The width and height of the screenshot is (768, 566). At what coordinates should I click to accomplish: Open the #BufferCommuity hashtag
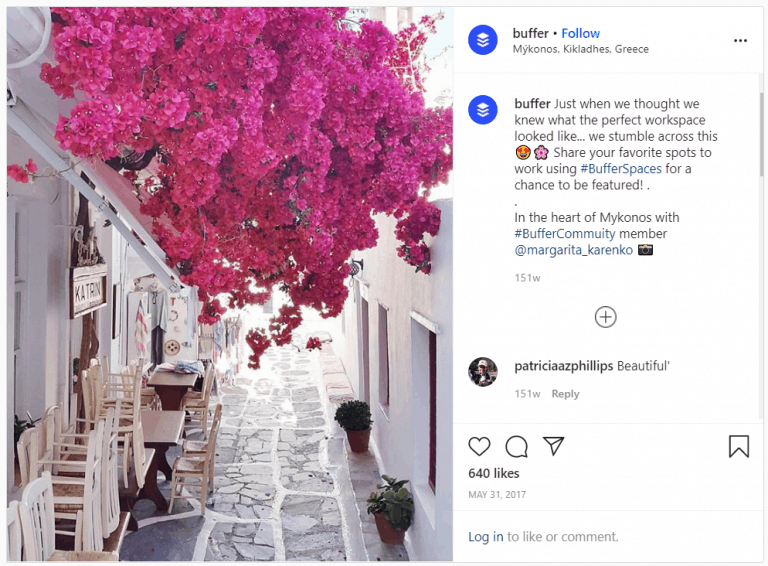click(x=564, y=234)
